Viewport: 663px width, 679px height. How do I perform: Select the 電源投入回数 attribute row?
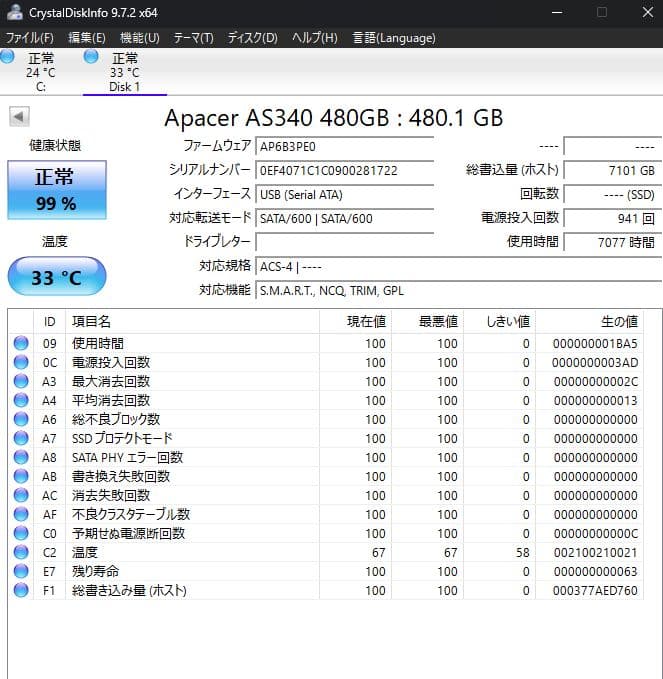326,362
